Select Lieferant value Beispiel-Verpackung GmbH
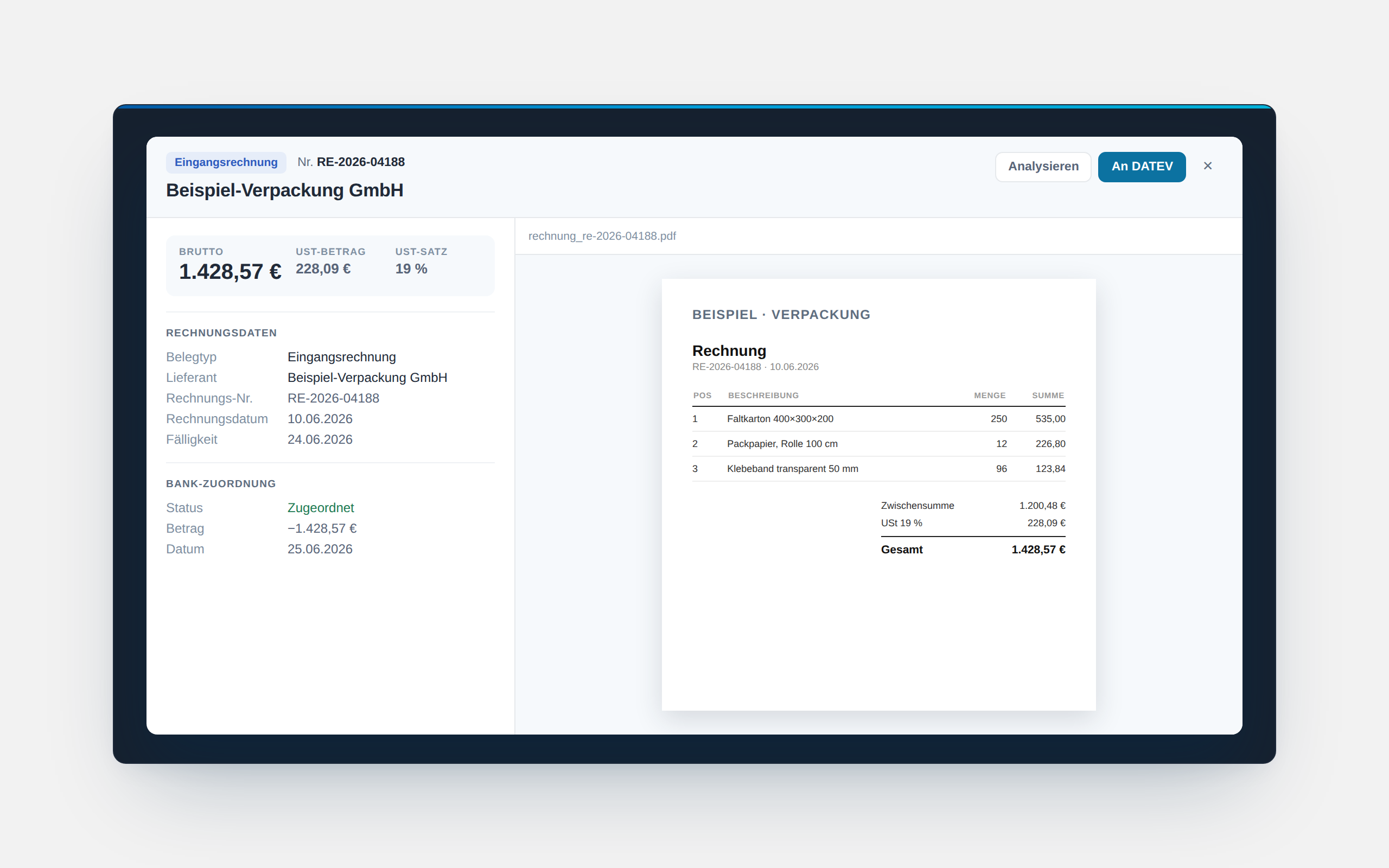 click(367, 378)
